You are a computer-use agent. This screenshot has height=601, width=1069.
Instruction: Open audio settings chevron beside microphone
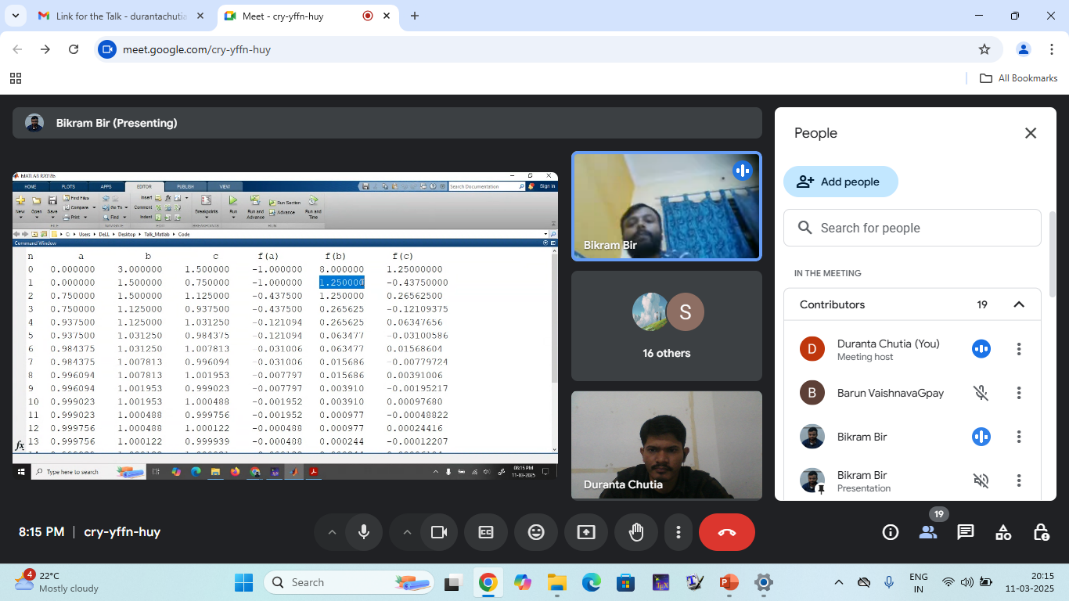coord(332,532)
